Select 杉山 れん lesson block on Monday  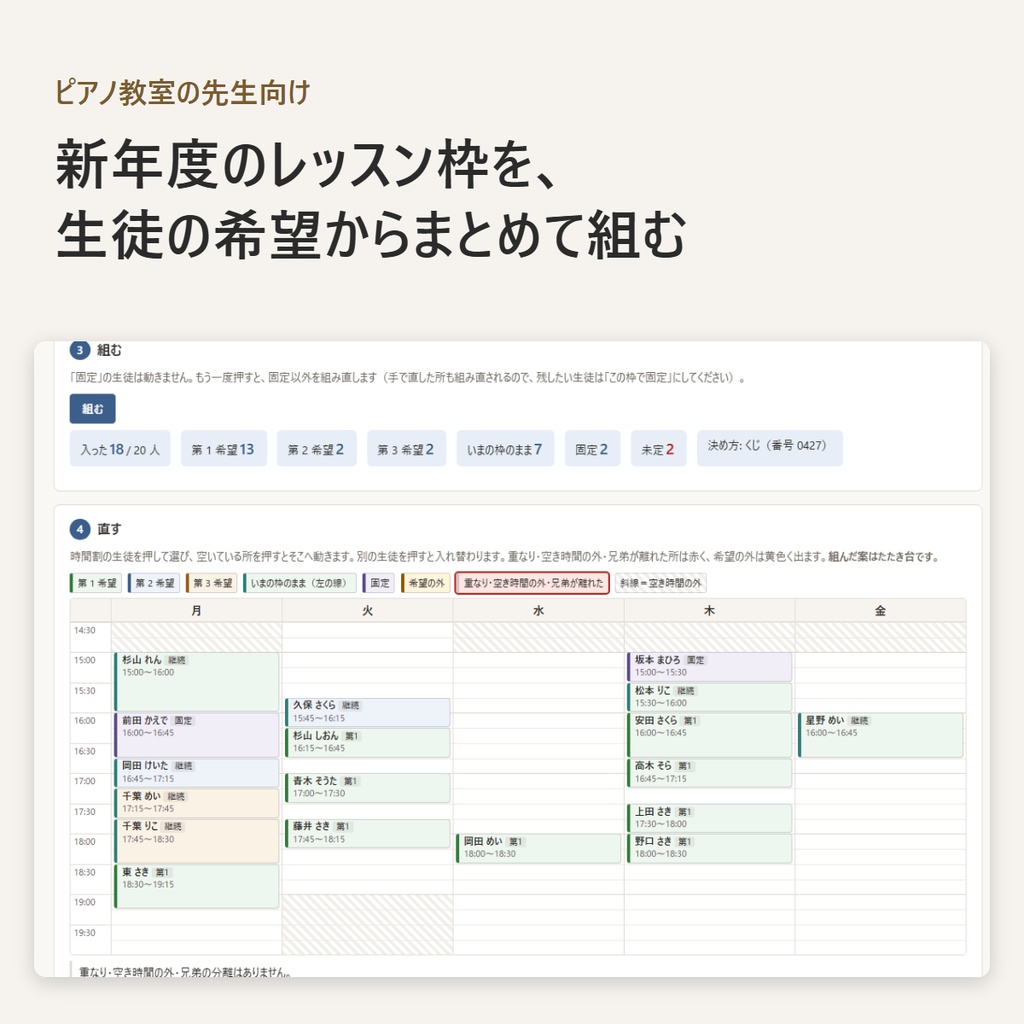point(197,681)
